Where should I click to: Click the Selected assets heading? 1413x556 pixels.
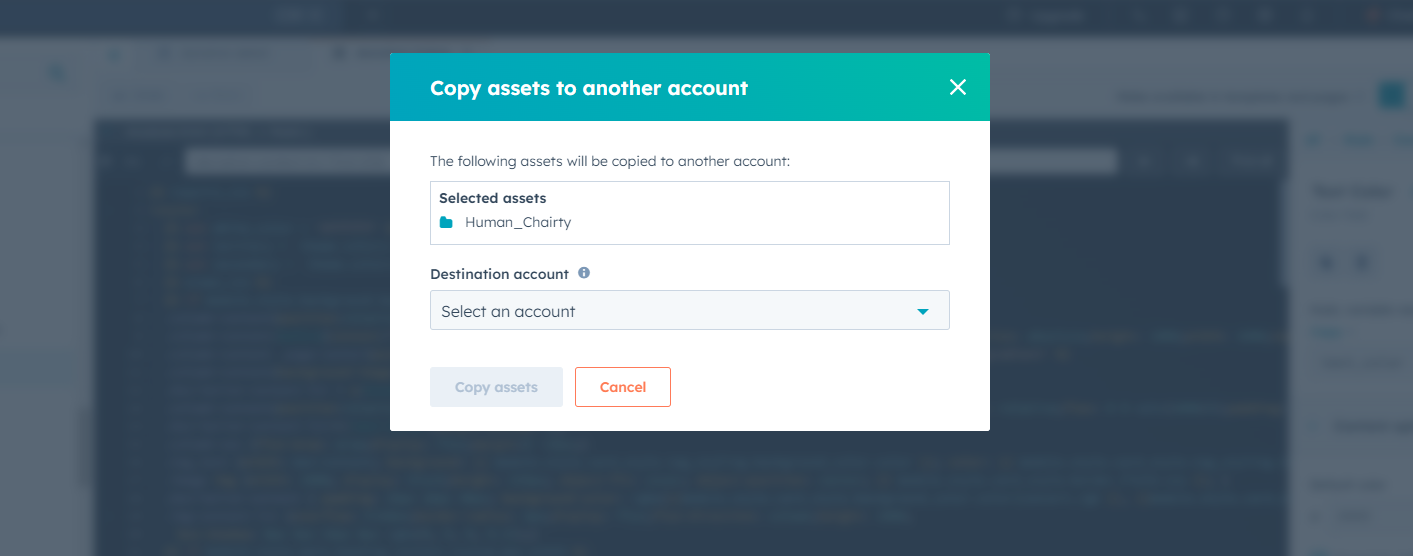tap(492, 198)
